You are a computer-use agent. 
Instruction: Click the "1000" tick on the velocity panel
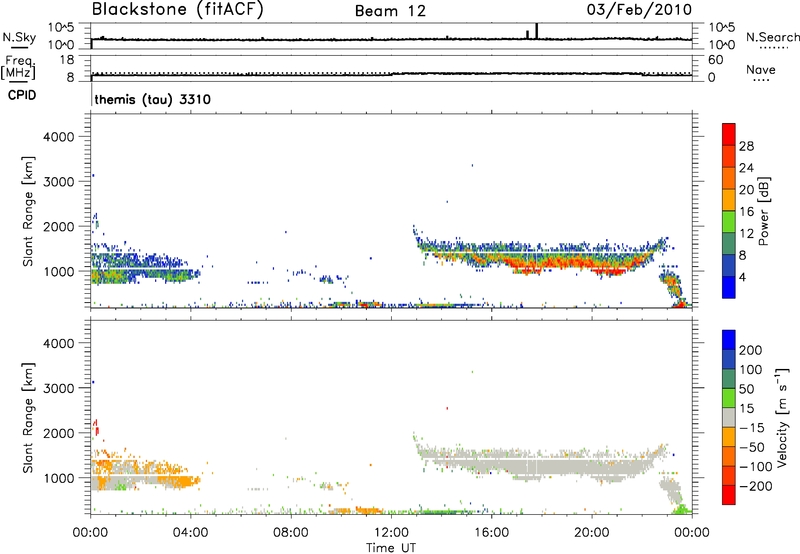point(58,478)
